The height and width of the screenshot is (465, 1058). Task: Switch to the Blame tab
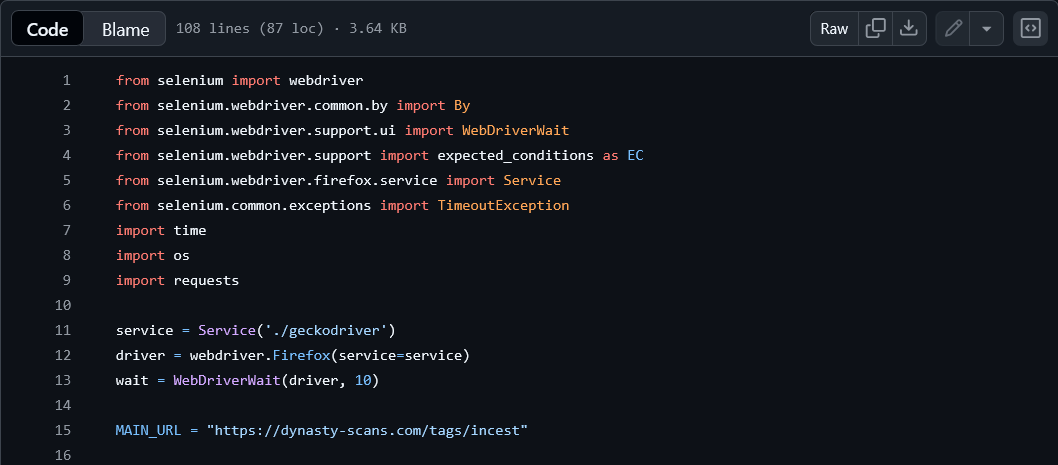(x=126, y=29)
